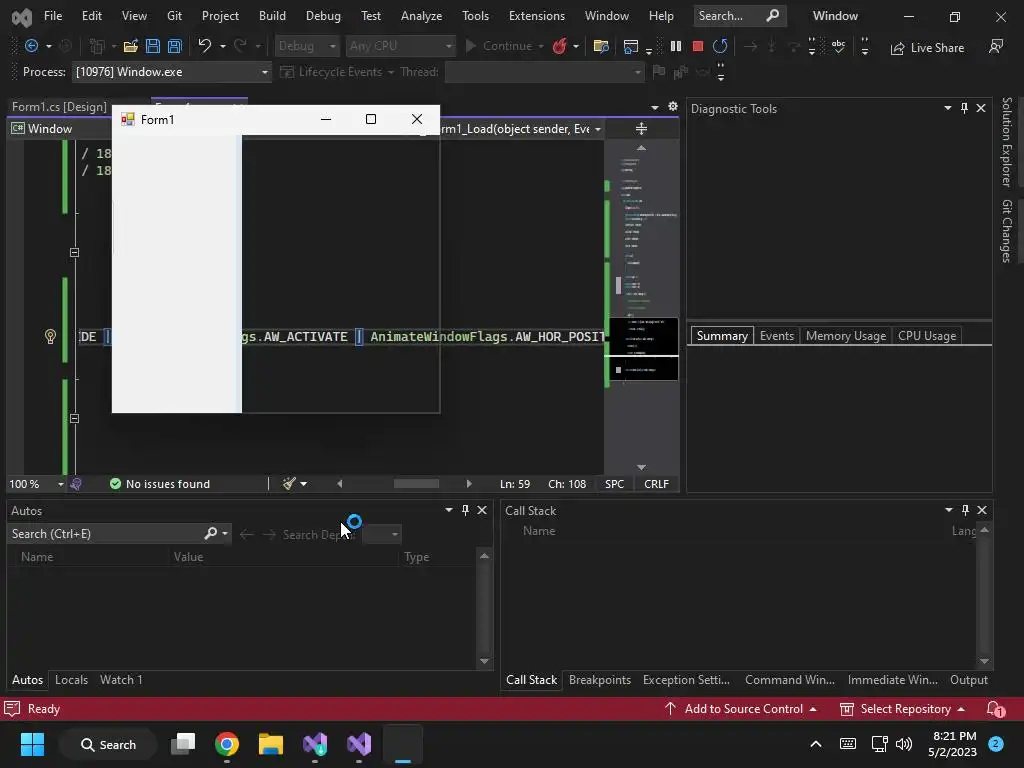Click the Continue debugging button
Viewport: 1024px width, 768px height.
[499, 46]
